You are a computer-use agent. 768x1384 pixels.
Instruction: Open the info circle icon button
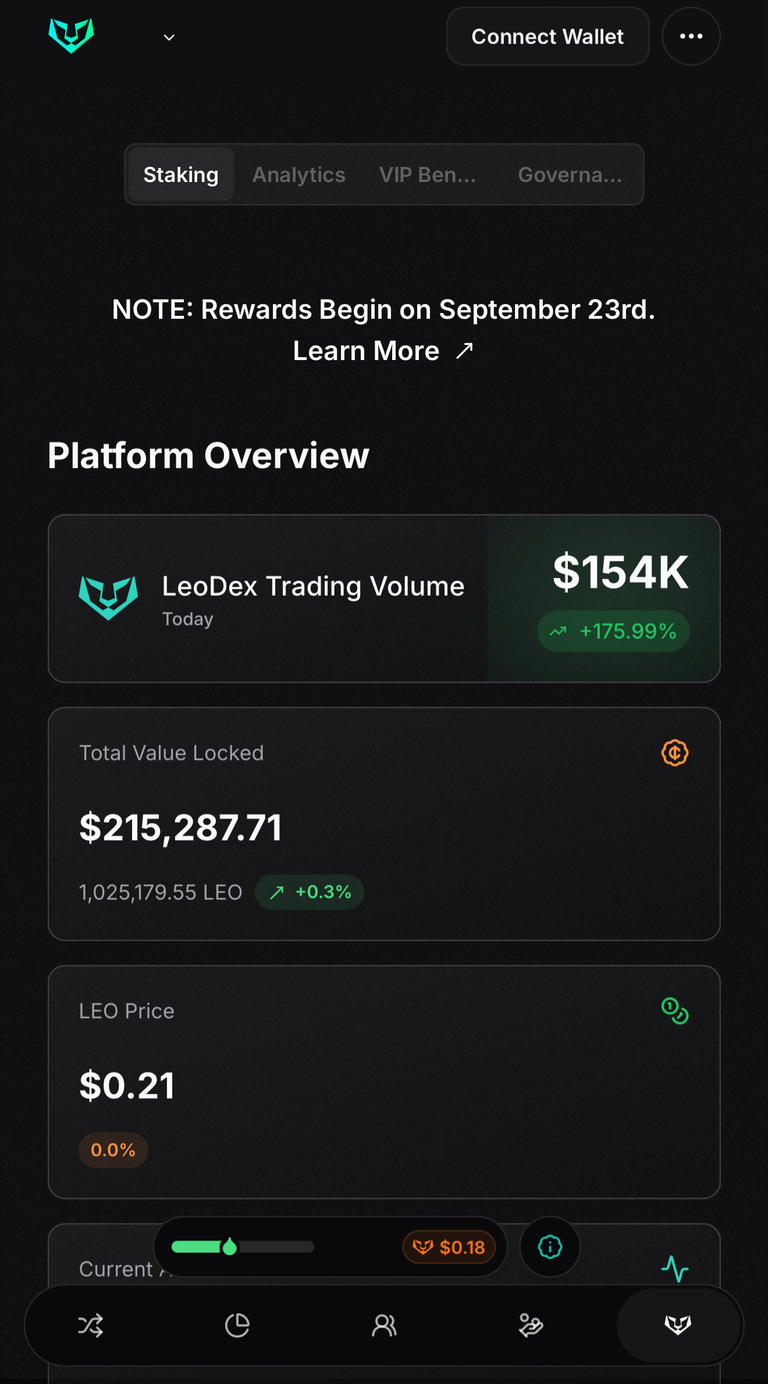550,1247
